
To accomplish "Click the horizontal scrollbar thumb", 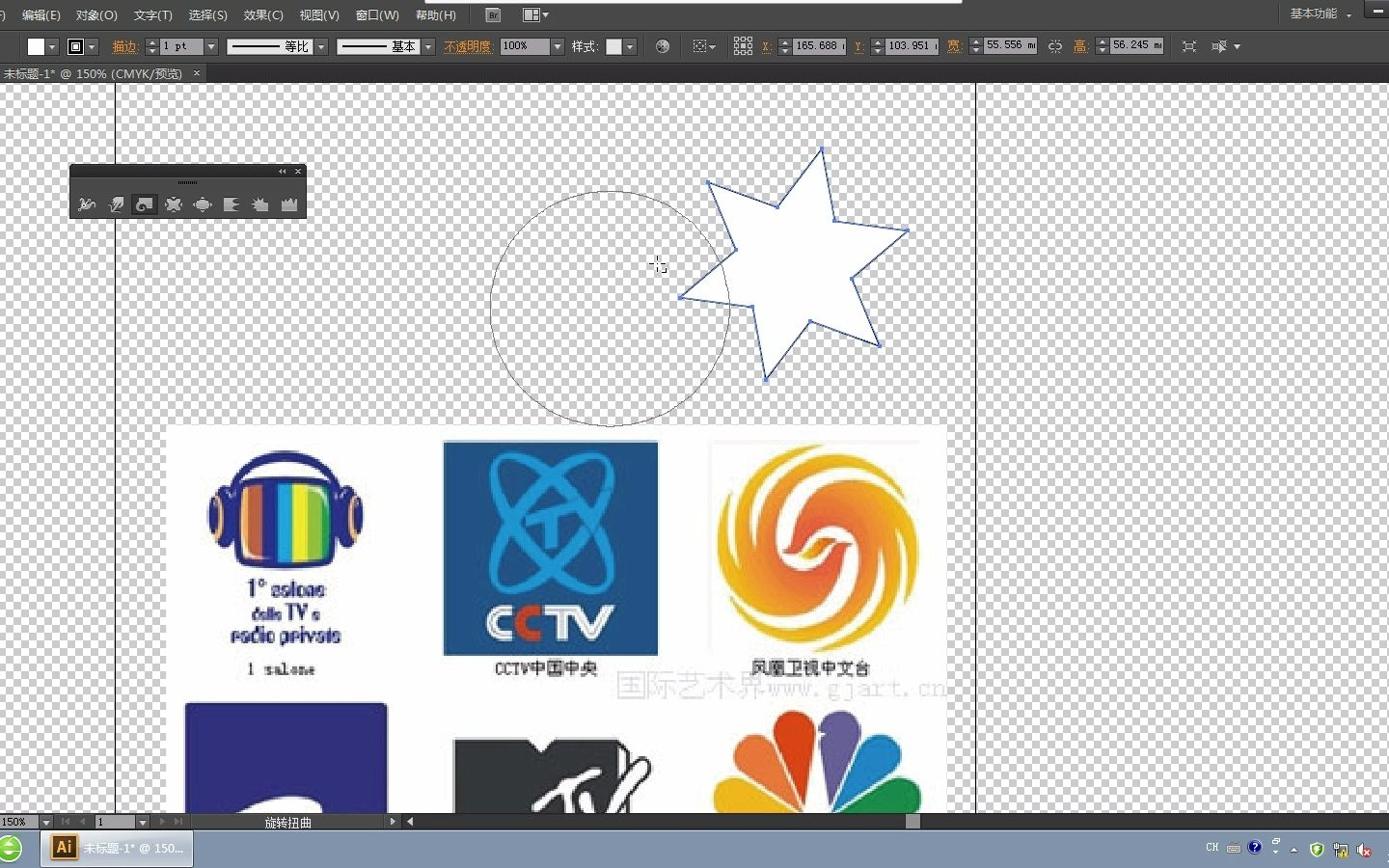I will (x=912, y=822).
